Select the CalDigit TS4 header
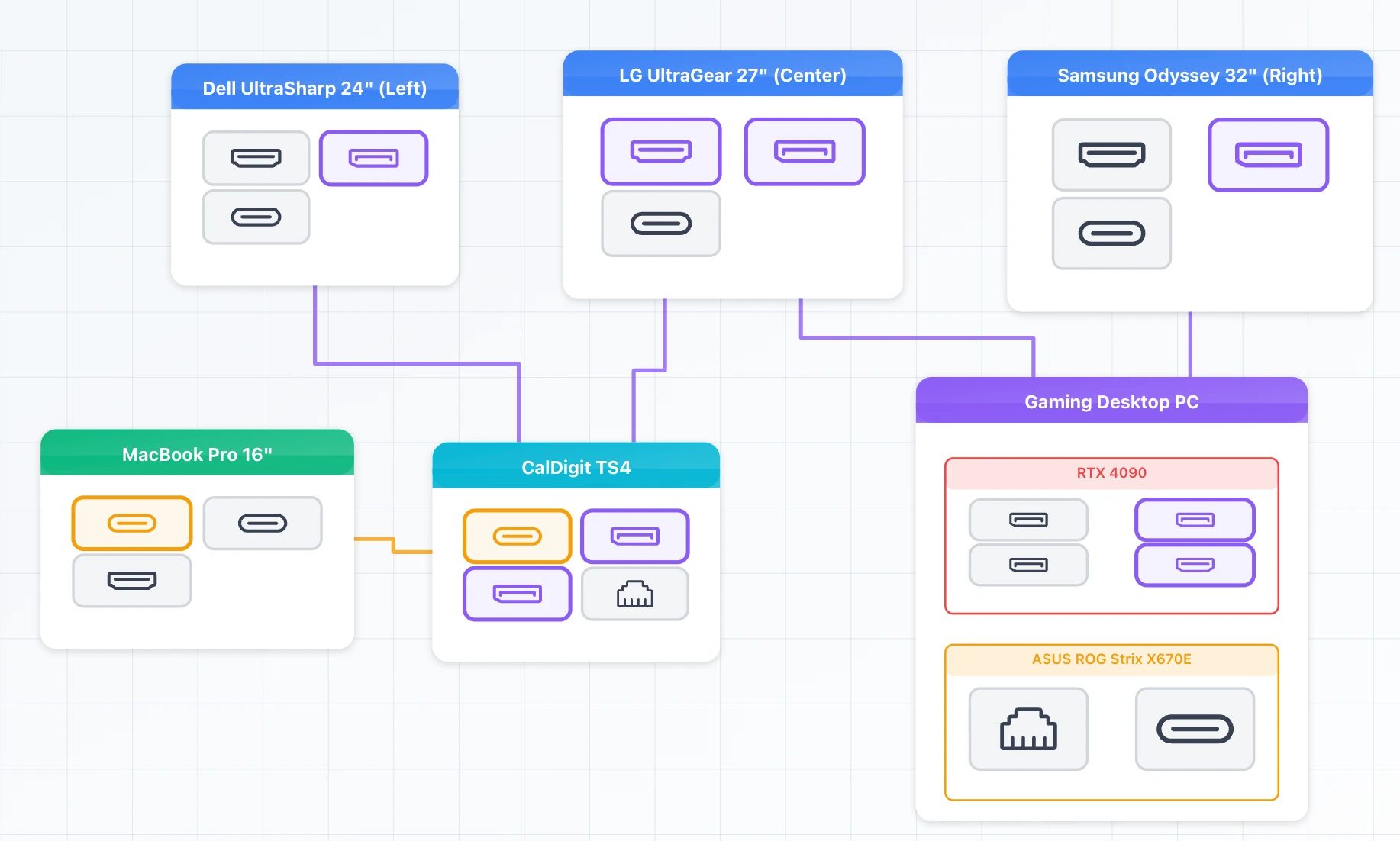Screen dimensions: 1400x841 pyautogui.click(x=576, y=466)
